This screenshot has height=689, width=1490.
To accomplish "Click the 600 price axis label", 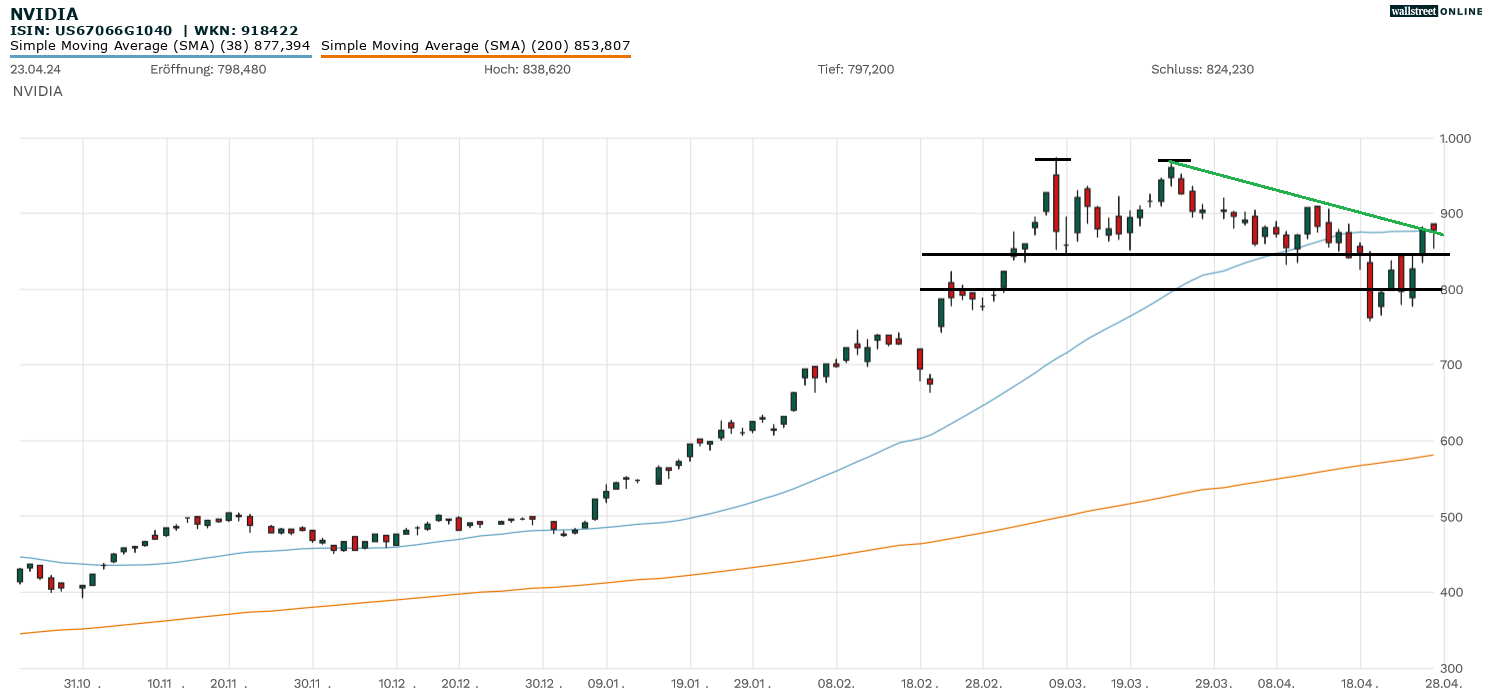I will pos(1449,441).
